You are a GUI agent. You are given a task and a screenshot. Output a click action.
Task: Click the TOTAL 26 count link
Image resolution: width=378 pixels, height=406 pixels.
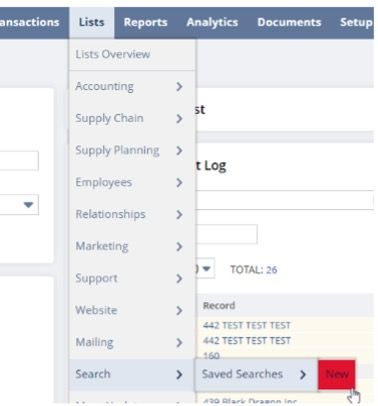point(272,270)
